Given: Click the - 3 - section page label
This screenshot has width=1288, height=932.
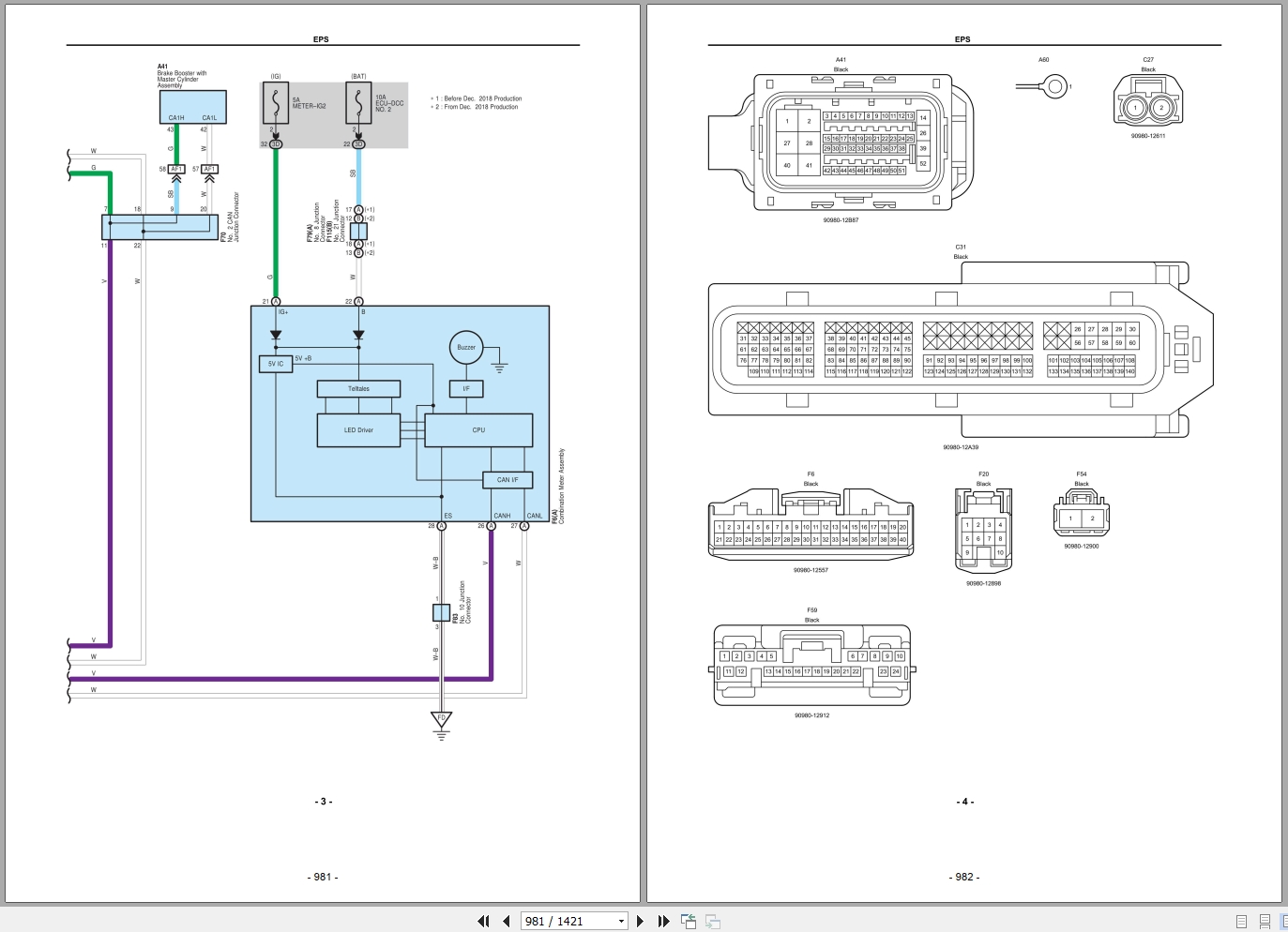Looking at the screenshot, I should coord(324,802).
